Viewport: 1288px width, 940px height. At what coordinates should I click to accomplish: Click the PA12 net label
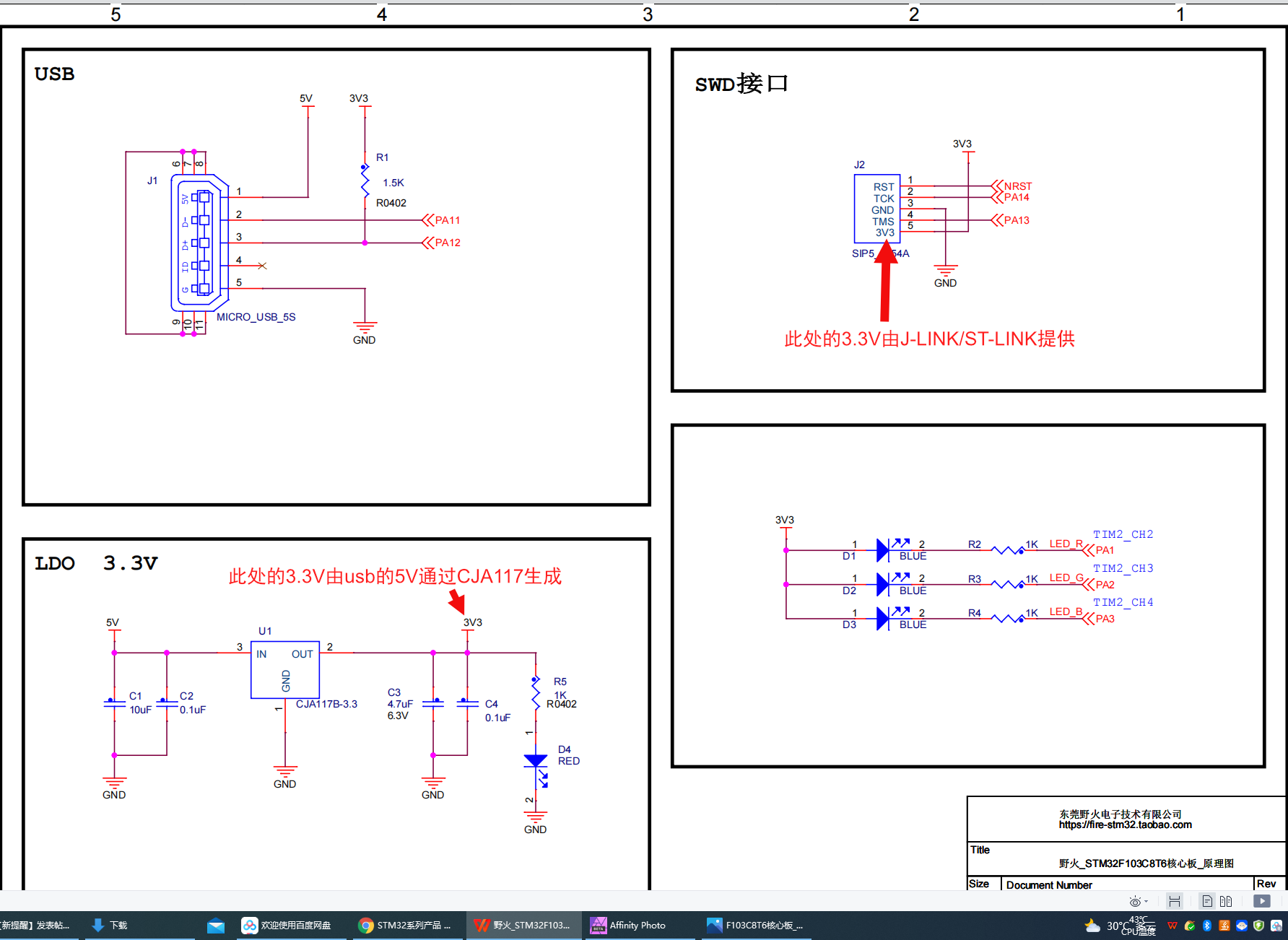click(447, 243)
